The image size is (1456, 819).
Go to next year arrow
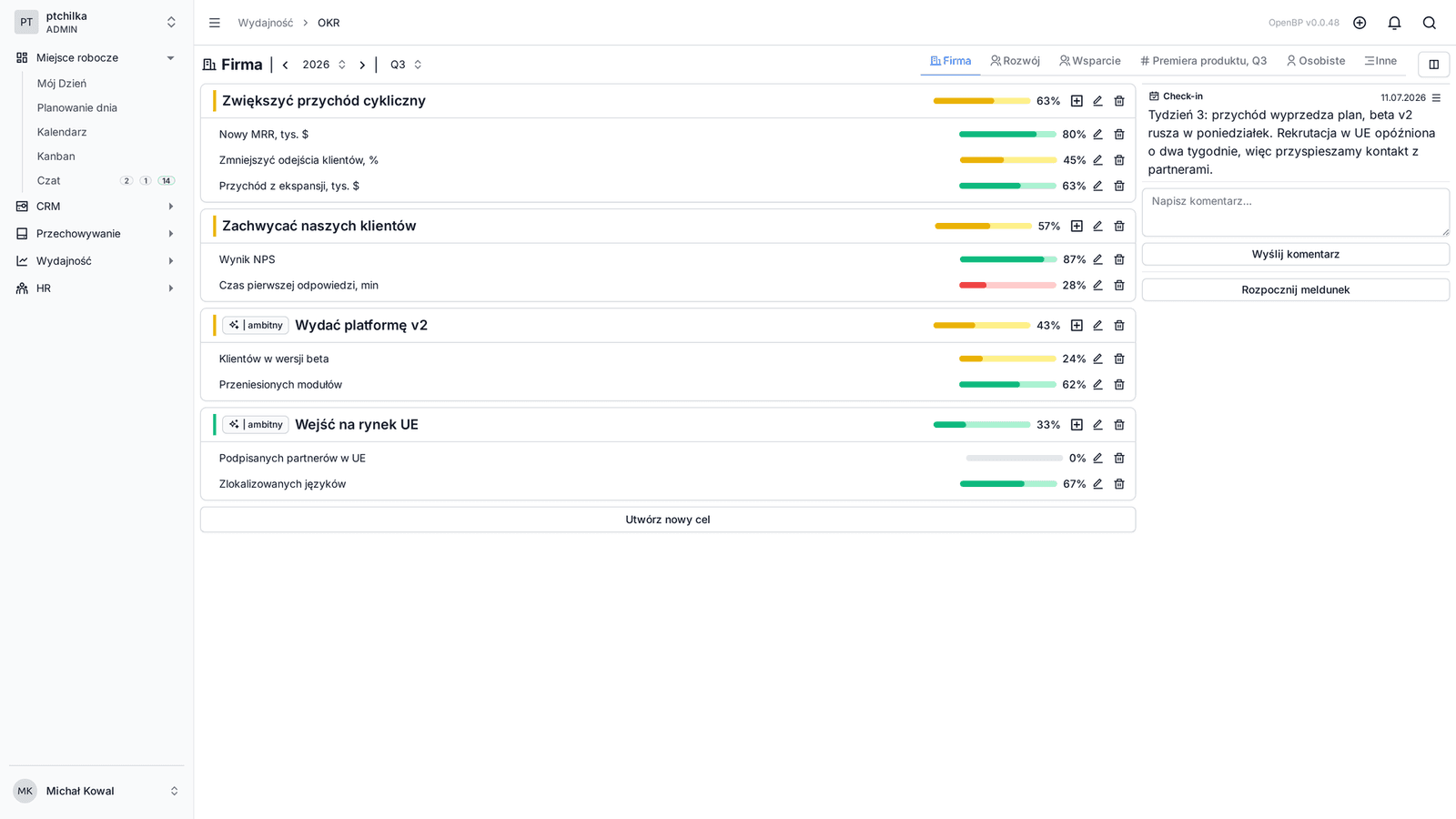point(362,65)
